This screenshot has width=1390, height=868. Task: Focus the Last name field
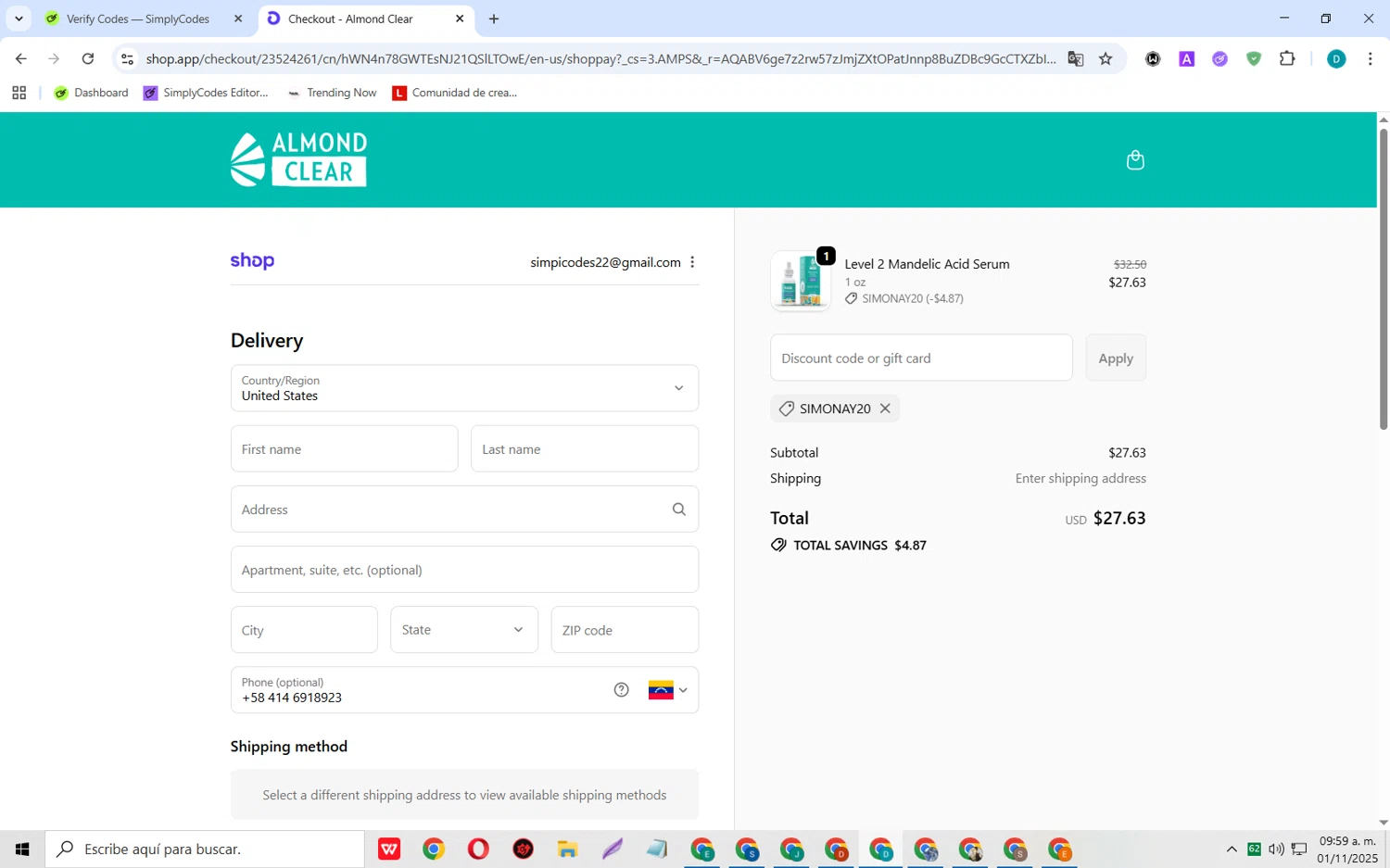(585, 449)
